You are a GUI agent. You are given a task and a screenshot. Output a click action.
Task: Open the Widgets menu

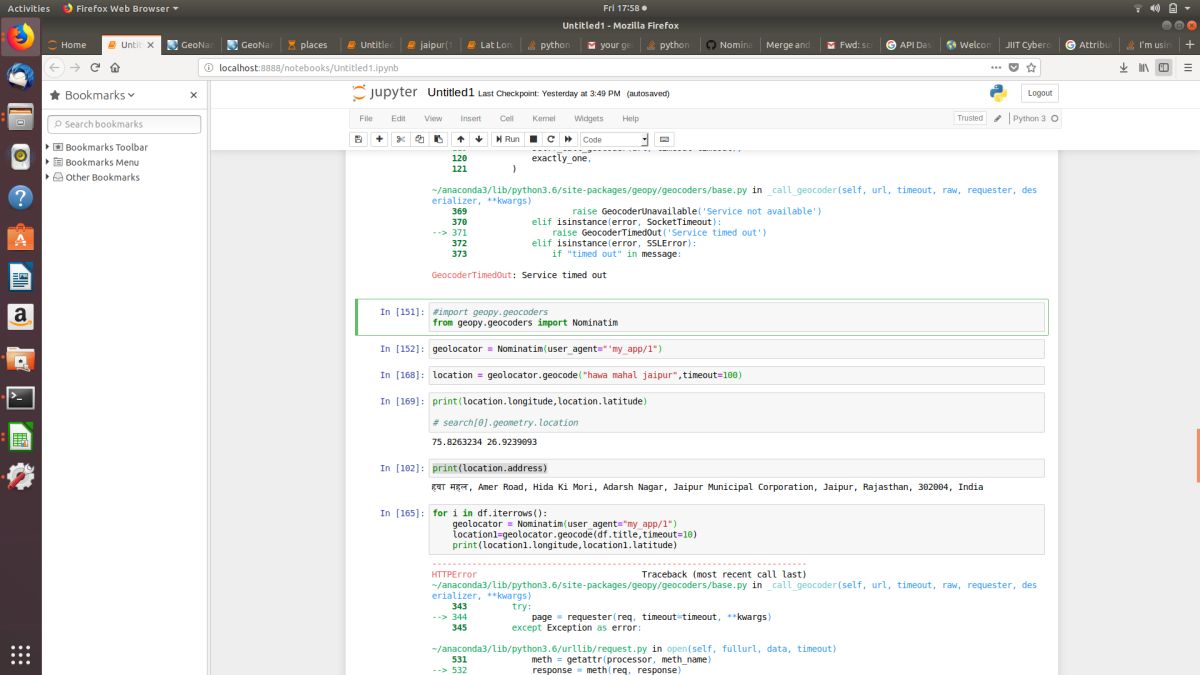coord(588,118)
